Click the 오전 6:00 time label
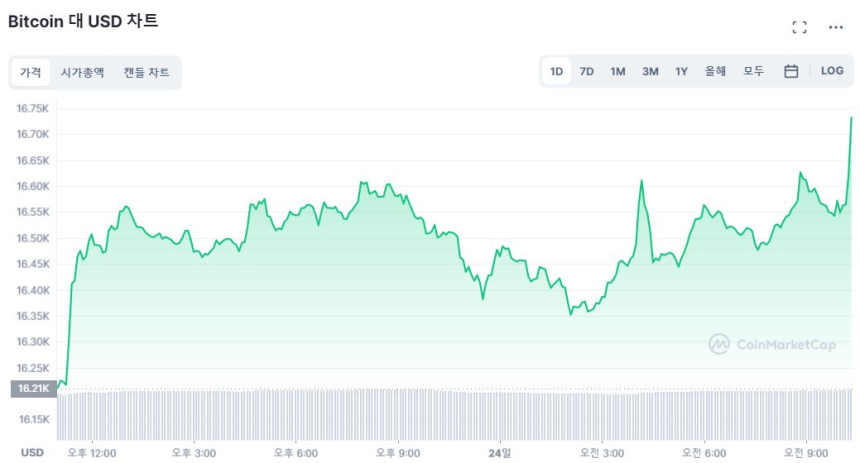860x463 pixels. coord(704,453)
